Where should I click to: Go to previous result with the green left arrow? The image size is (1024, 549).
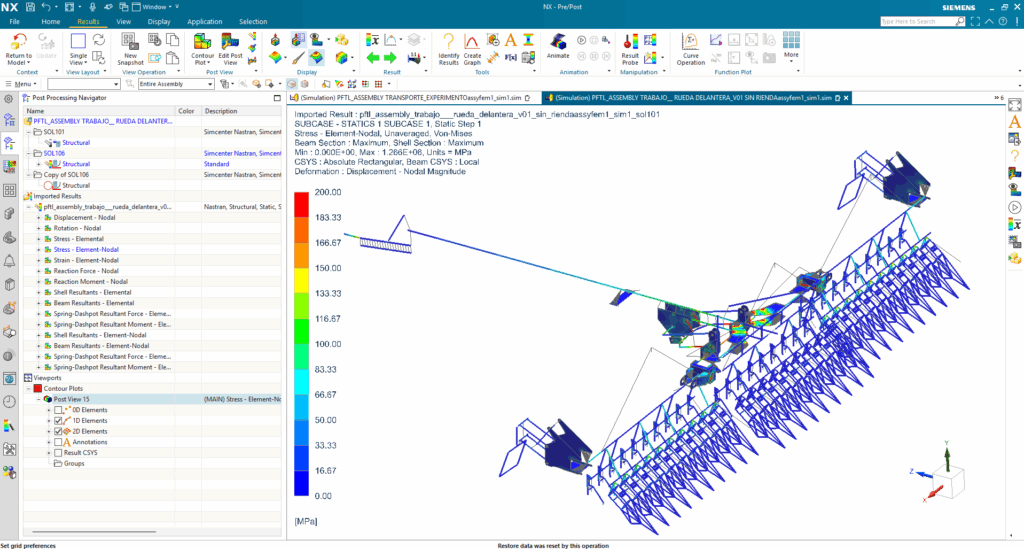pyautogui.click(x=372, y=58)
